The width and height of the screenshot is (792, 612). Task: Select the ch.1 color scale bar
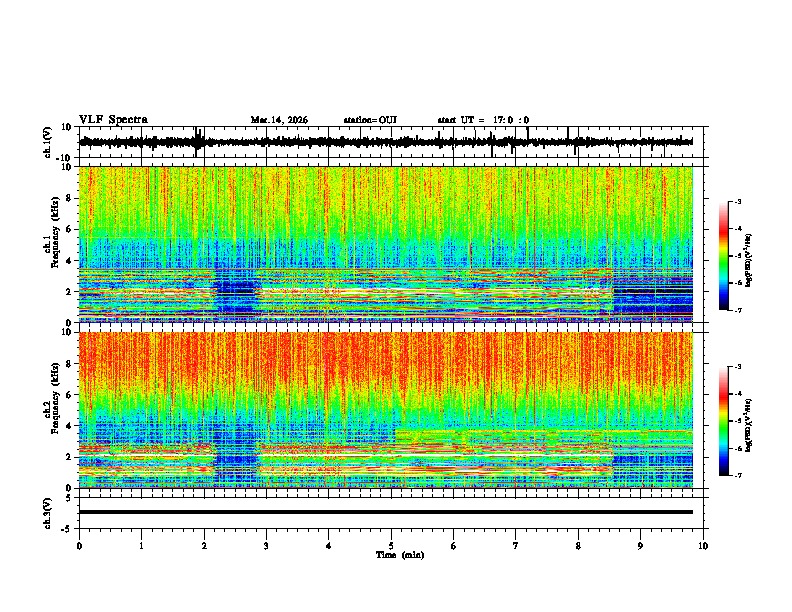click(723, 256)
